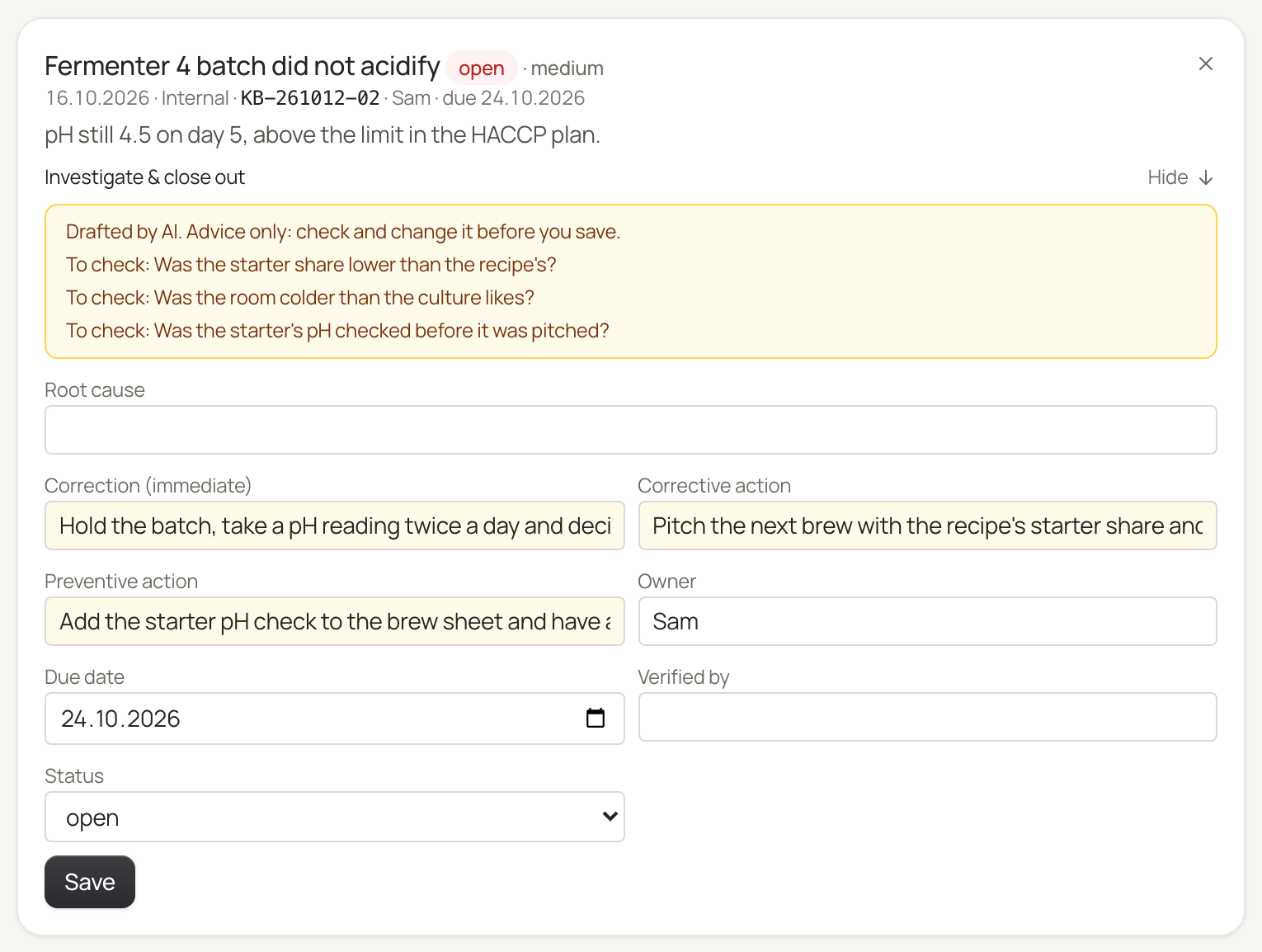The image size is (1262, 952).
Task: Save the investigation form
Action: (x=90, y=882)
